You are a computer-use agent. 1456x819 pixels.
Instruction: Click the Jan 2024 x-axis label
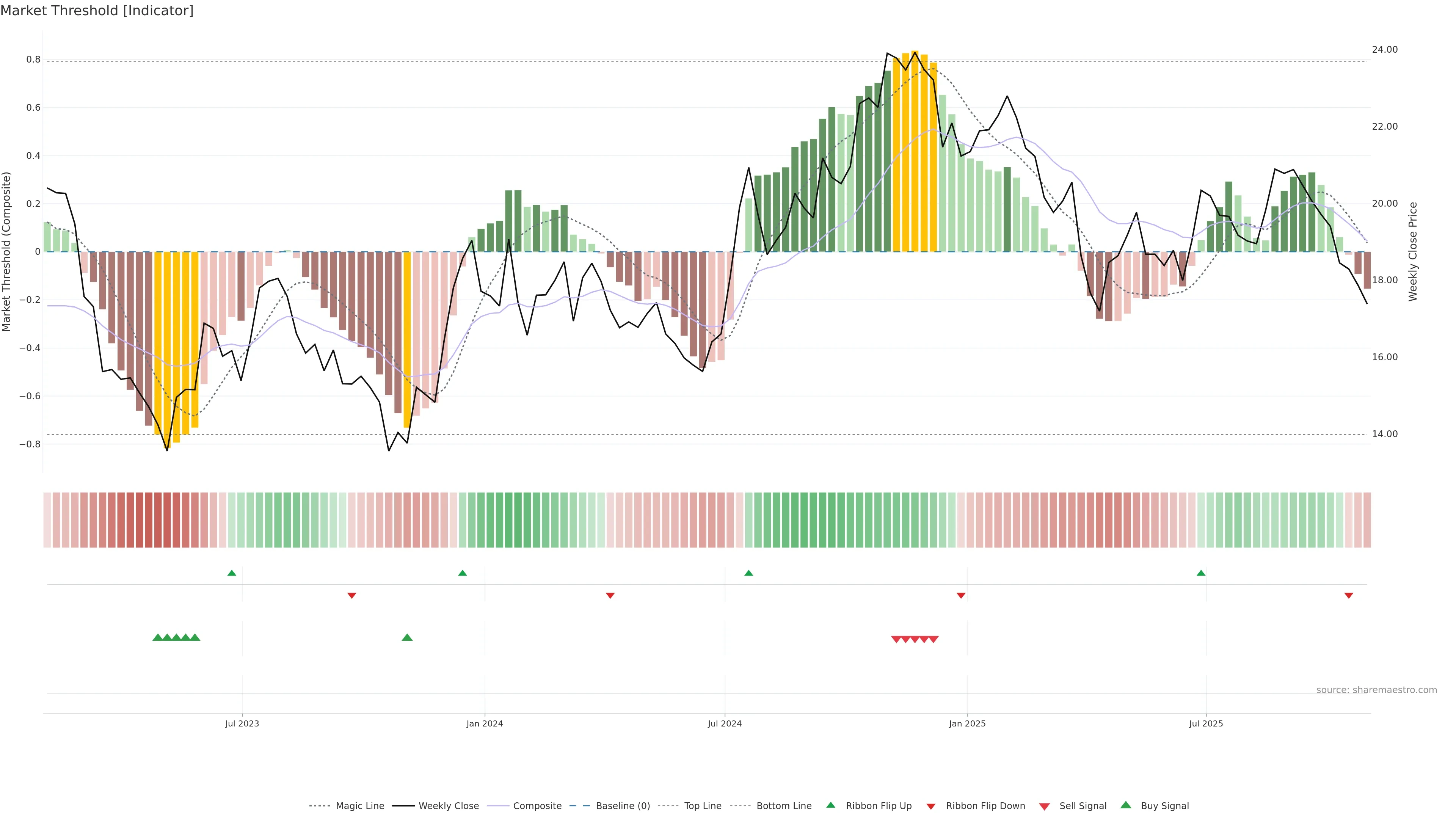pos(485,723)
